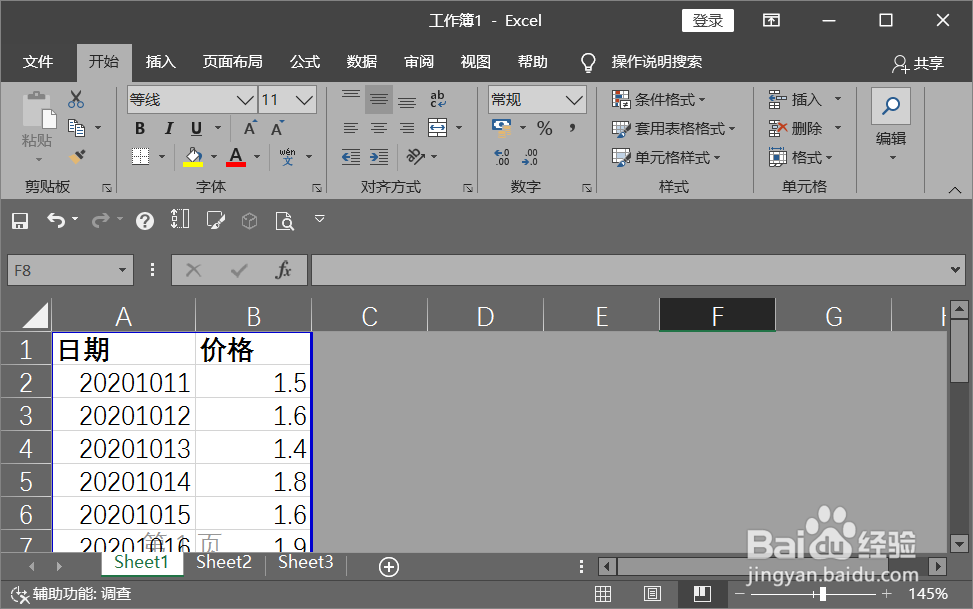Open the font name dropdown
This screenshot has height=609, width=973.
(244, 100)
